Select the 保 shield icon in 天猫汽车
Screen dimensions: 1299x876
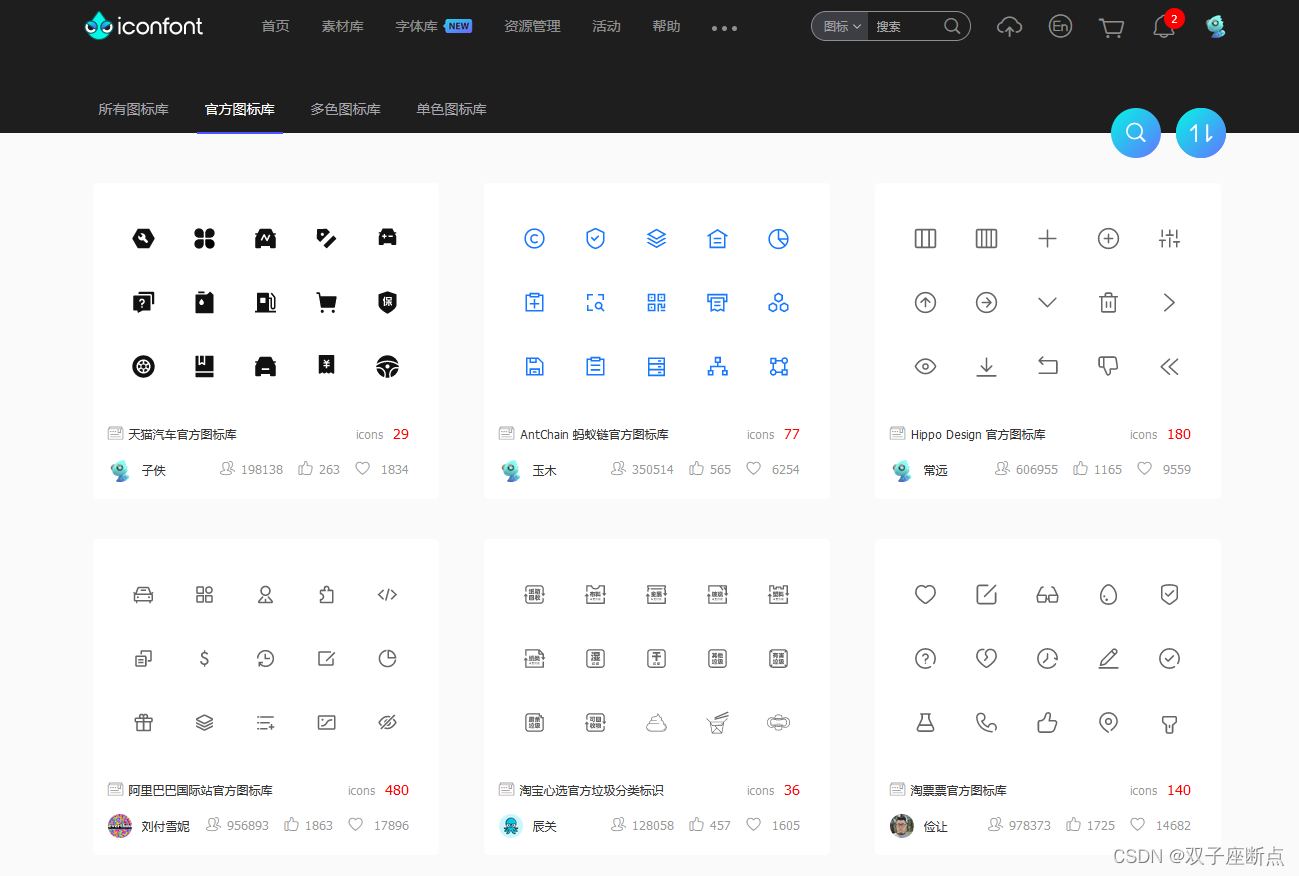[387, 302]
